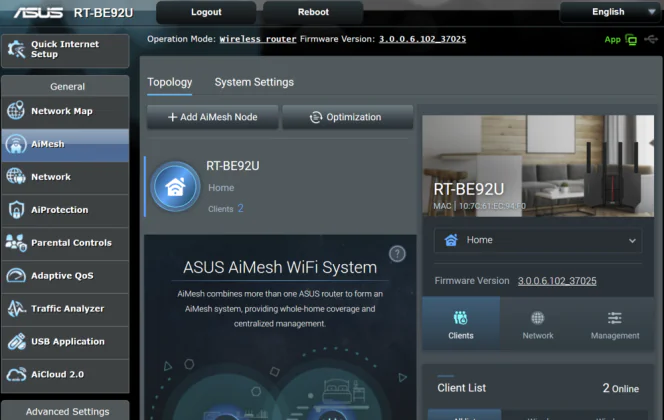Click the ASUS AiMesh WiFi System title
The height and width of the screenshot is (420, 664).
280,267
